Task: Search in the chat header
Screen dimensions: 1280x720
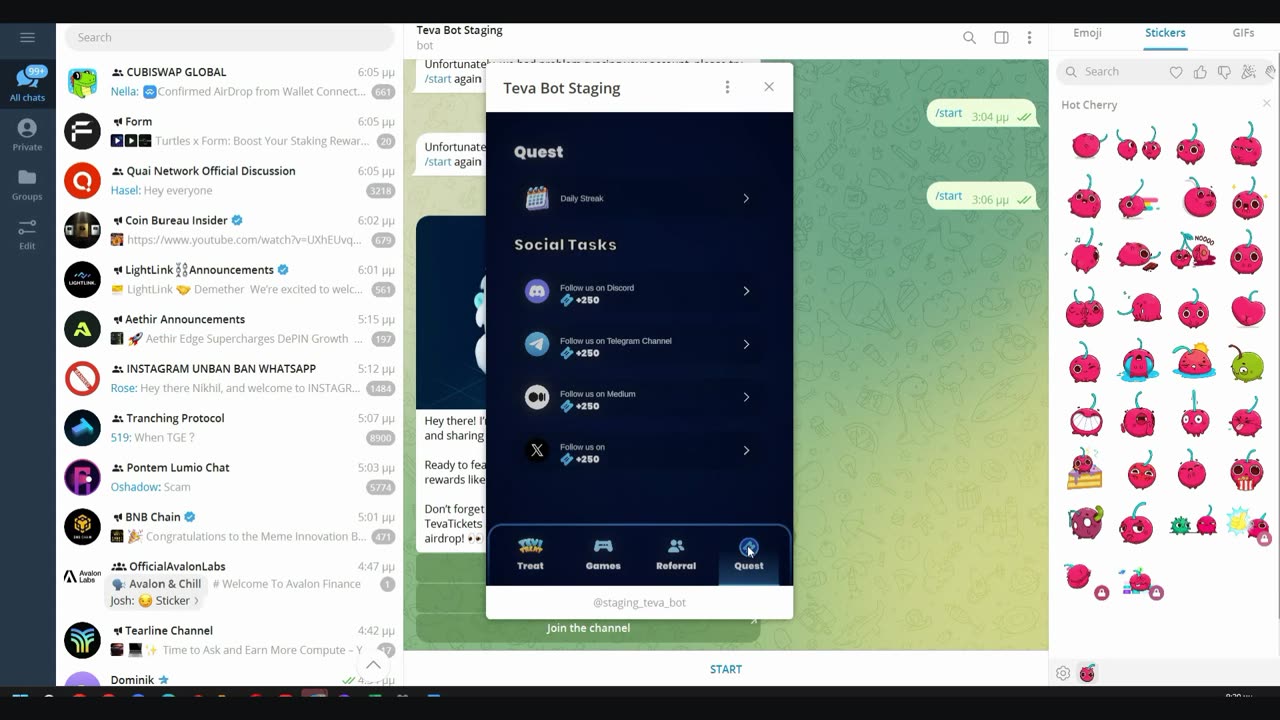Action: 969,38
